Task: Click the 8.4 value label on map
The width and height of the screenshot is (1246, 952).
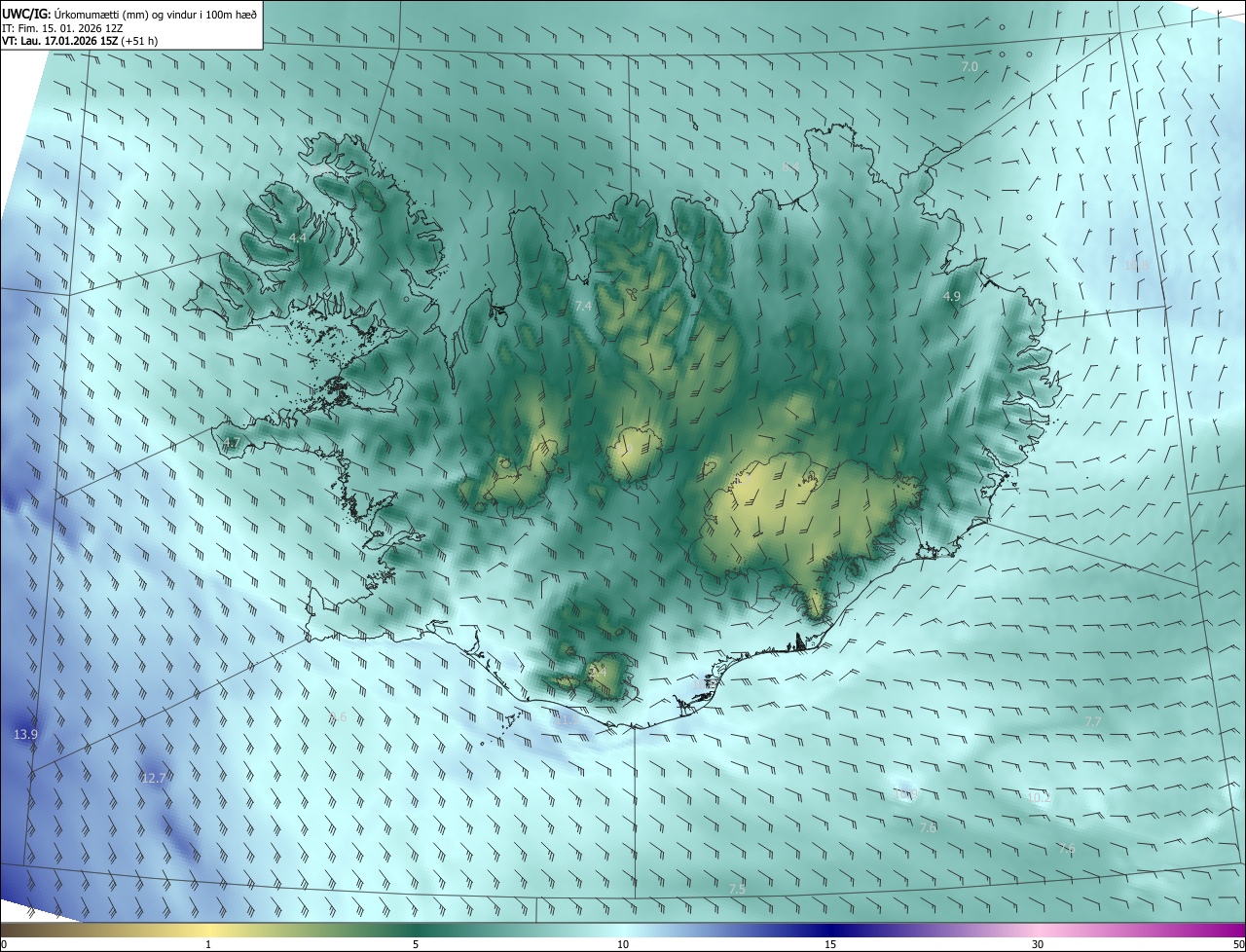Action: (x=789, y=167)
